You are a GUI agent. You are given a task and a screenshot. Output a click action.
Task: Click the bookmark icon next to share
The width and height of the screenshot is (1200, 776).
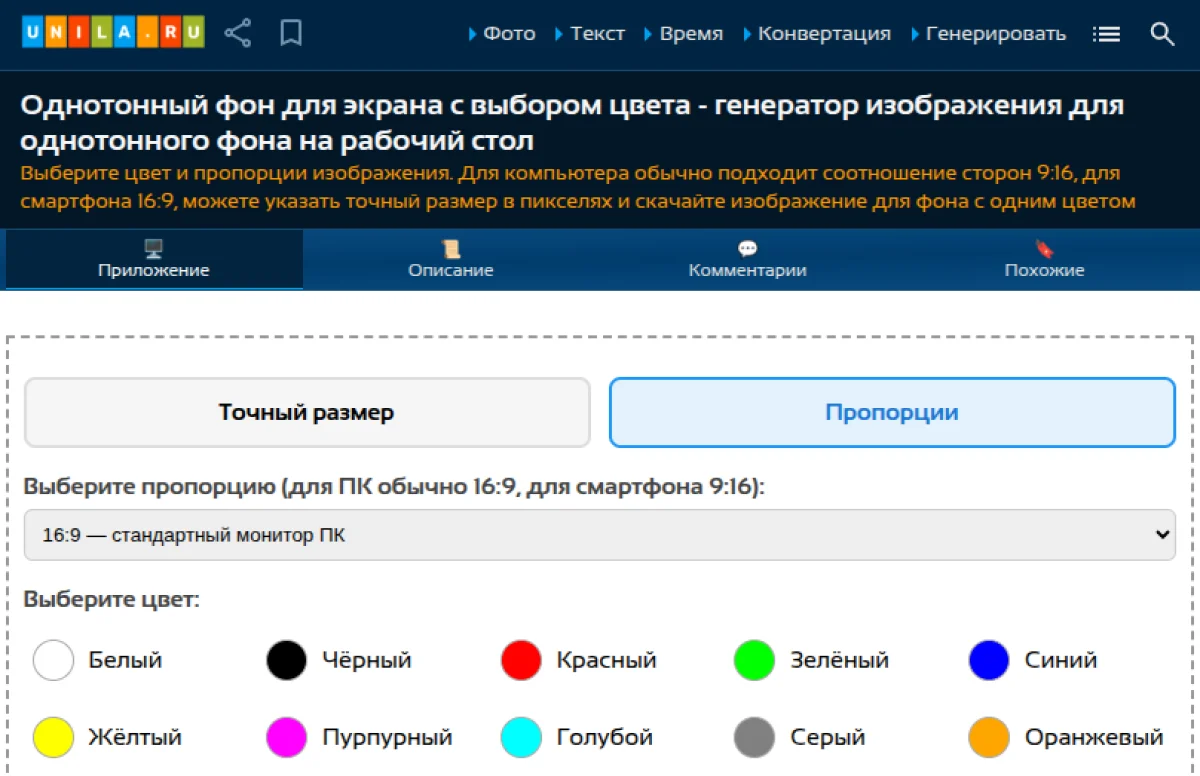[x=290, y=32]
